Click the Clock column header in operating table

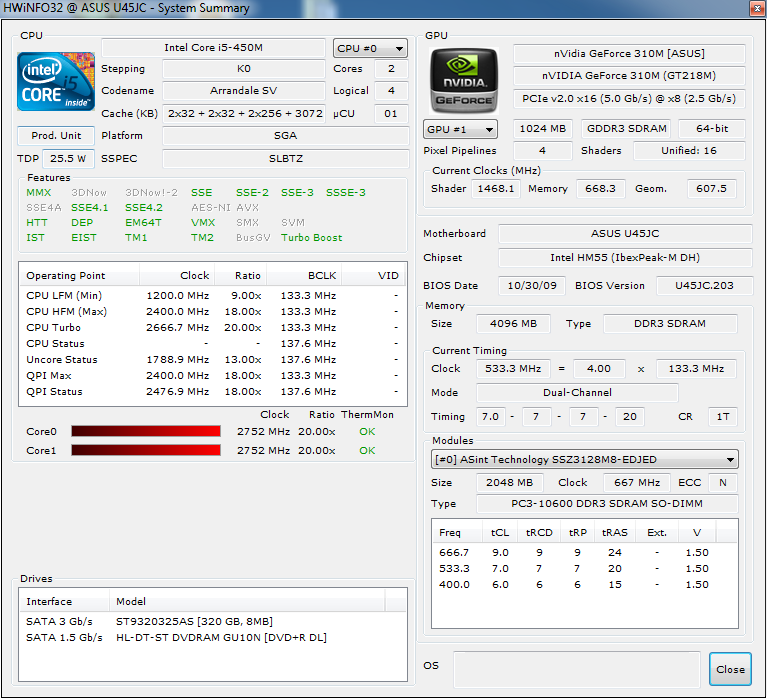(177, 275)
